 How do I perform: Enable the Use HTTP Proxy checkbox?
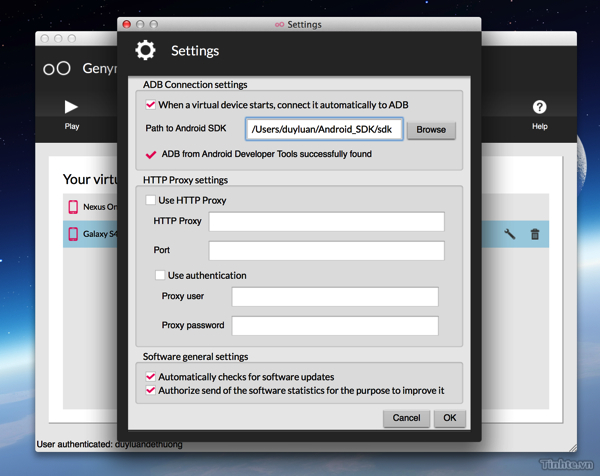coord(151,200)
